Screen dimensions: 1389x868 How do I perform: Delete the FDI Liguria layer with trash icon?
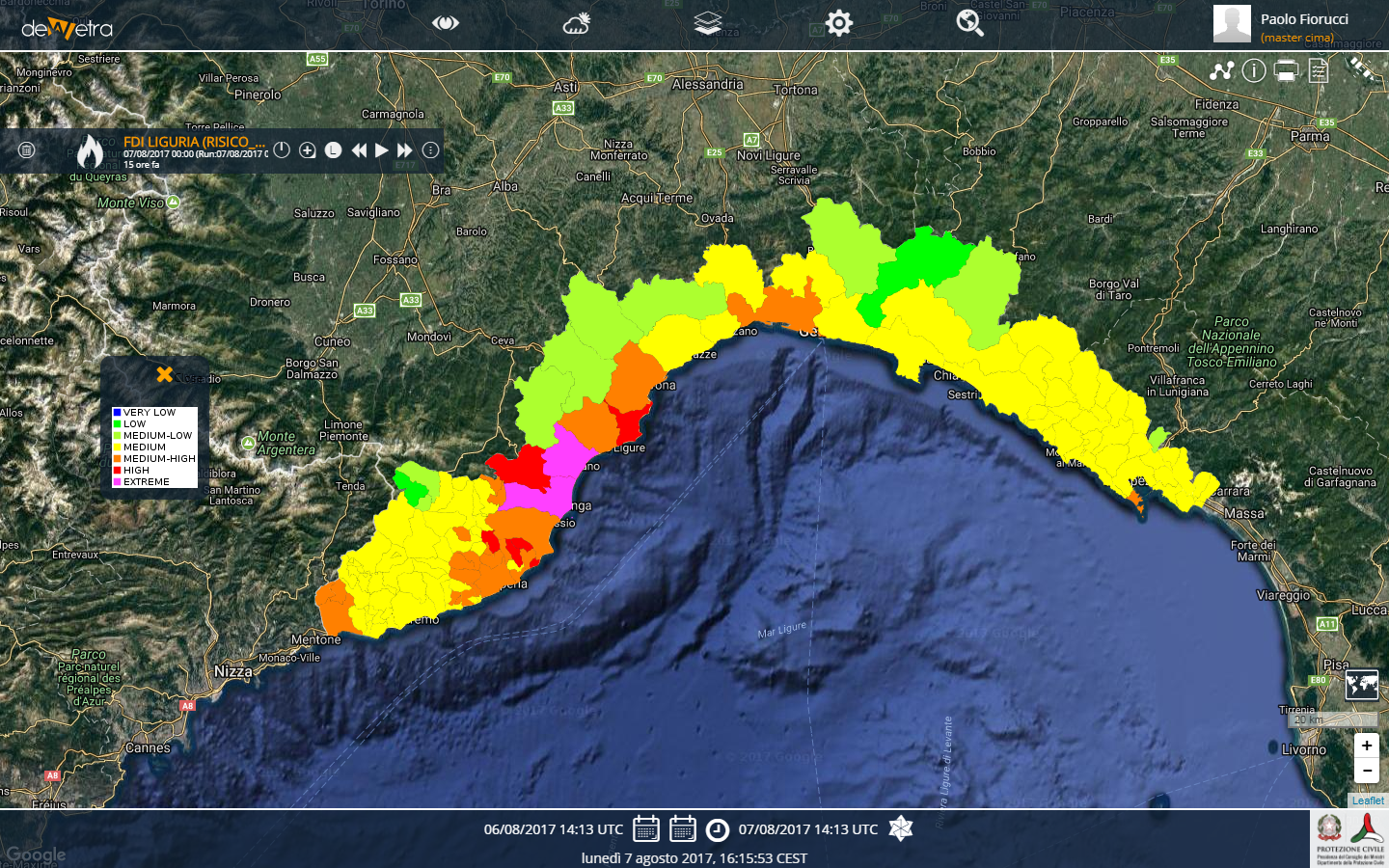27,150
